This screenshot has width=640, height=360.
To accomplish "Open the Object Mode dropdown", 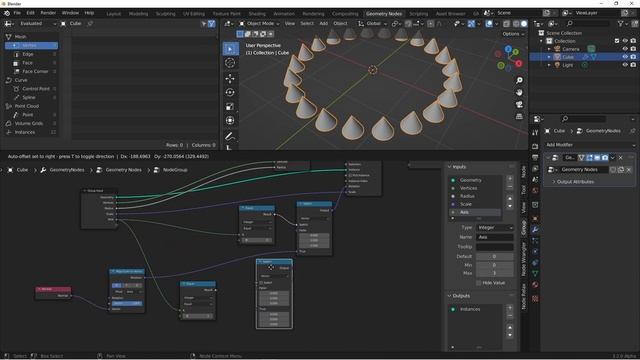I will pyautogui.click(x=260, y=24).
